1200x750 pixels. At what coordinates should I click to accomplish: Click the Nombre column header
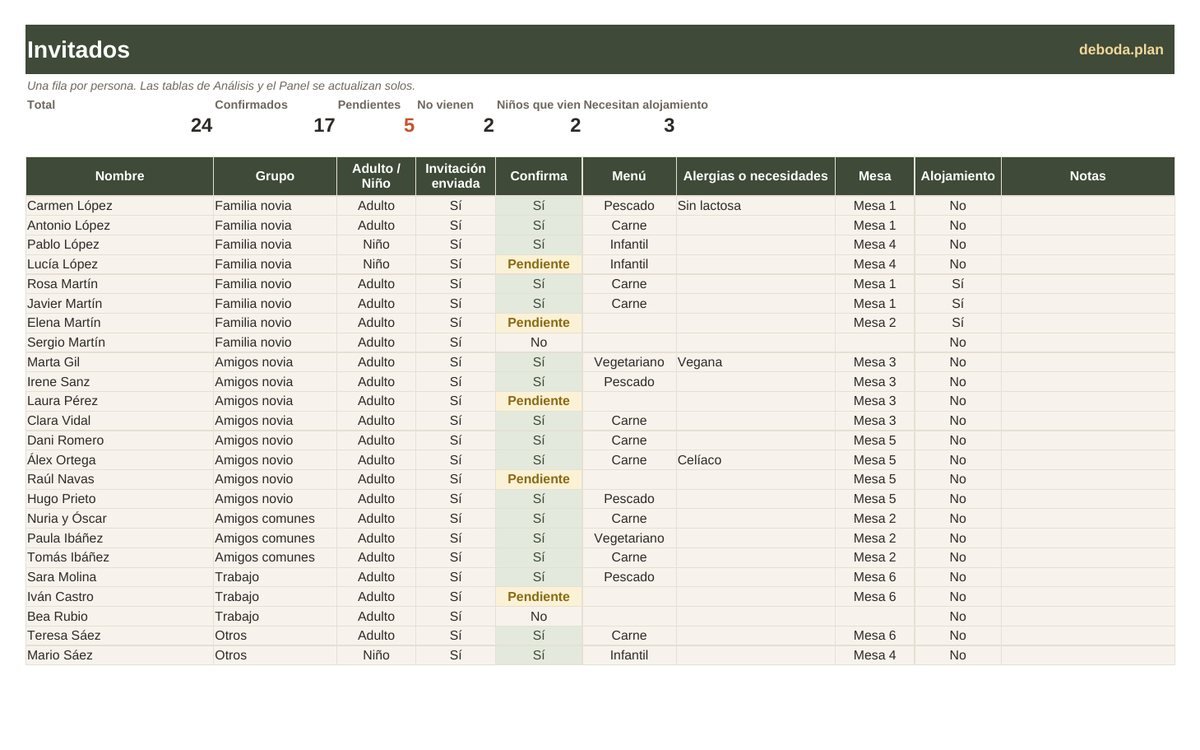[x=120, y=176]
